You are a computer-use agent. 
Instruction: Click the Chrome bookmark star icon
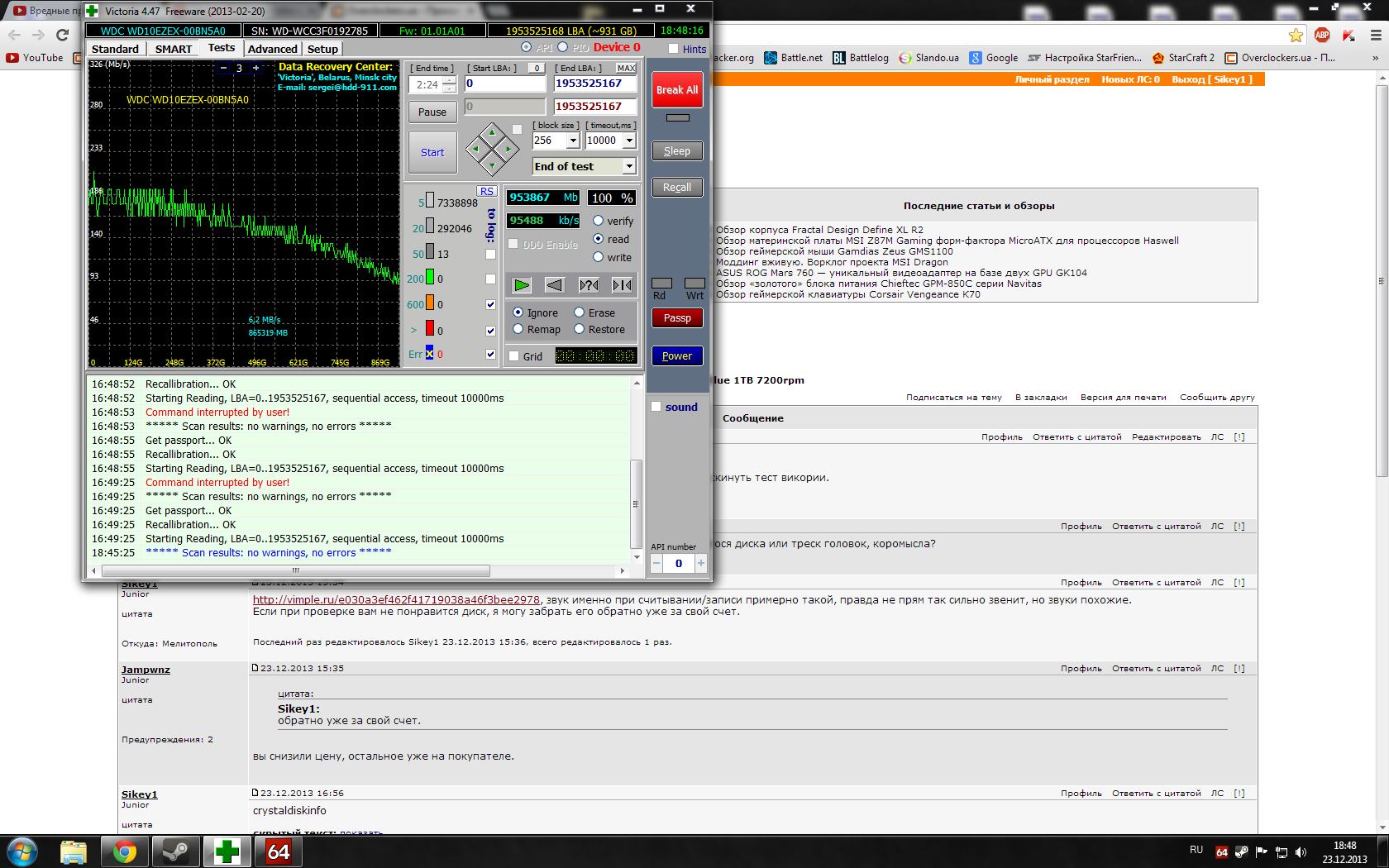pyautogui.click(x=1296, y=35)
